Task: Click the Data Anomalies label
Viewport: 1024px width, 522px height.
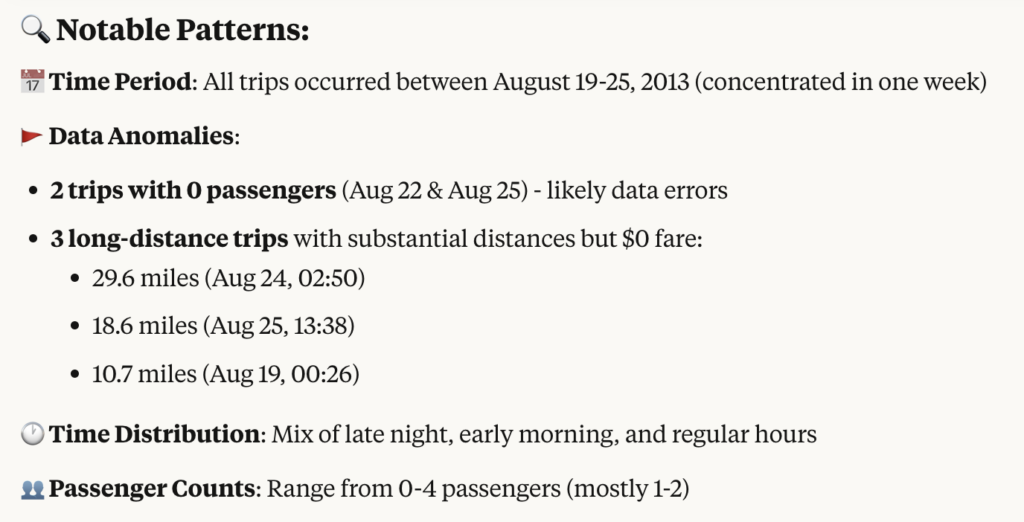Action: pos(141,136)
